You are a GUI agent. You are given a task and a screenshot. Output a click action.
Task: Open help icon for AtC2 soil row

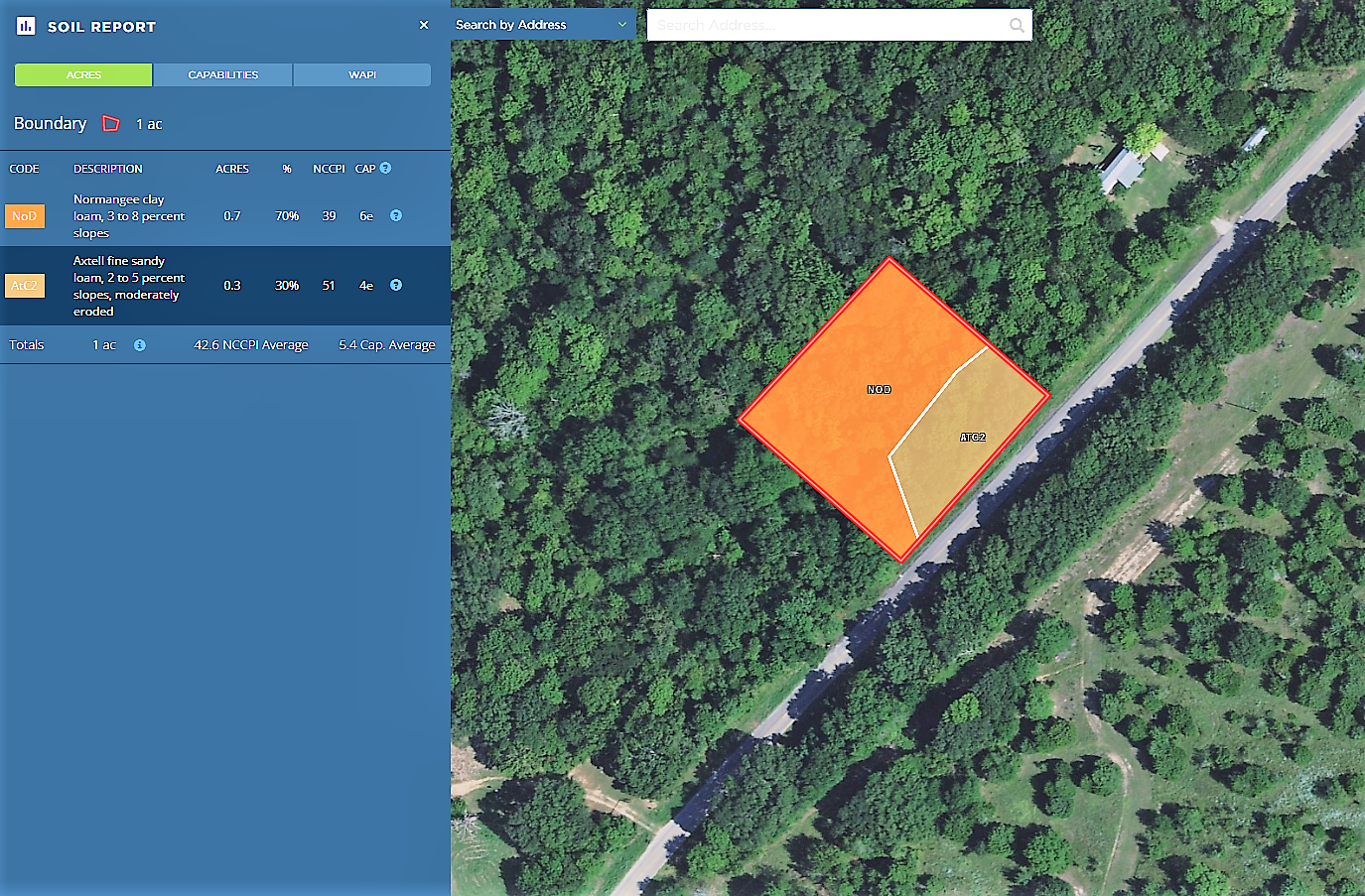(396, 285)
